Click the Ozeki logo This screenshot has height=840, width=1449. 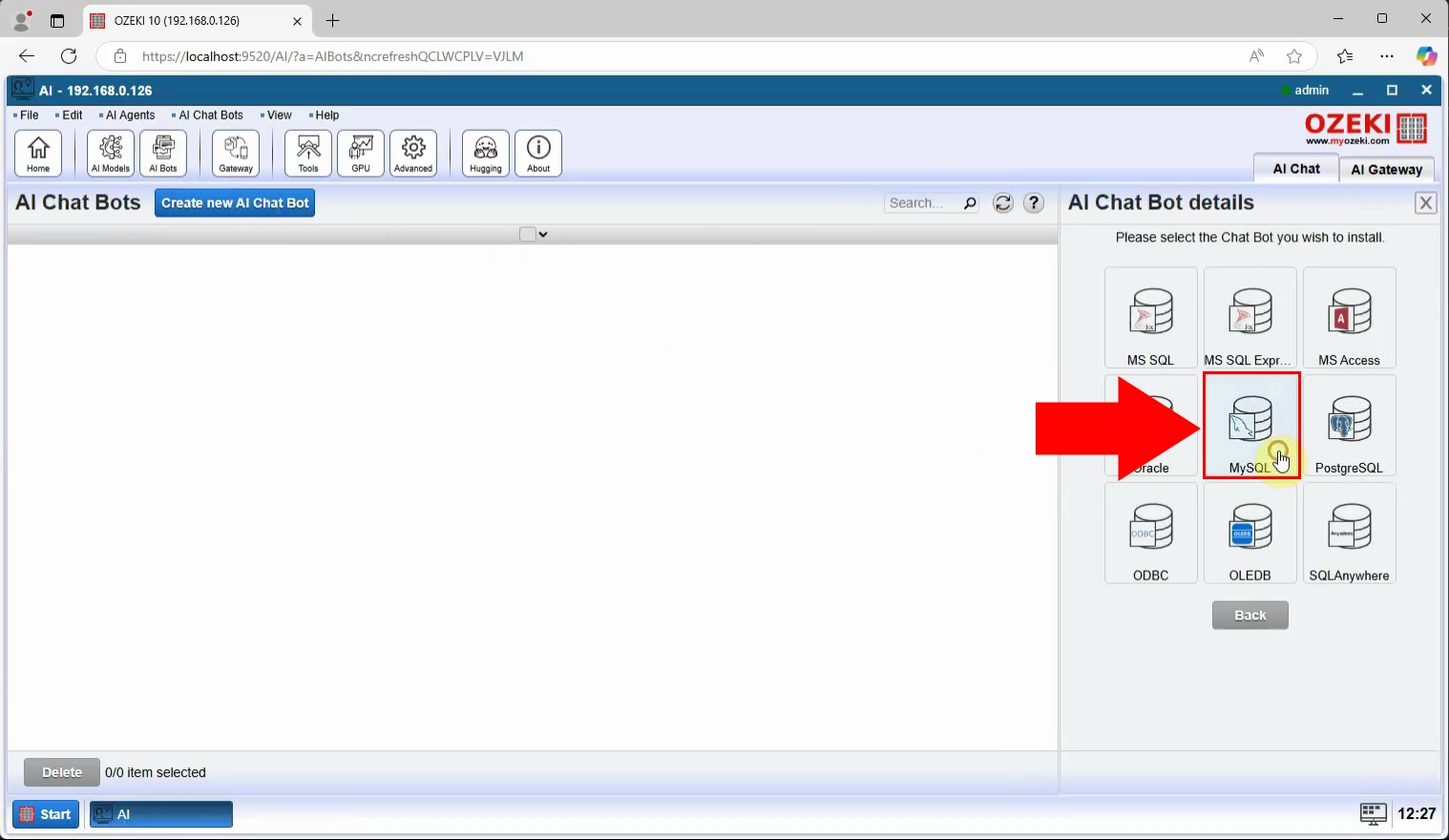pos(1366,129)
